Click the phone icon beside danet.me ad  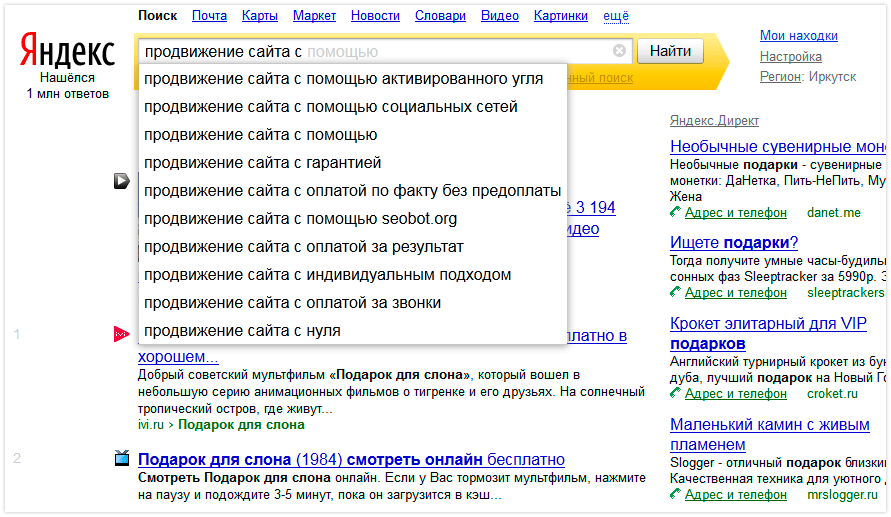pyautogui.click(x=675, y=212)
